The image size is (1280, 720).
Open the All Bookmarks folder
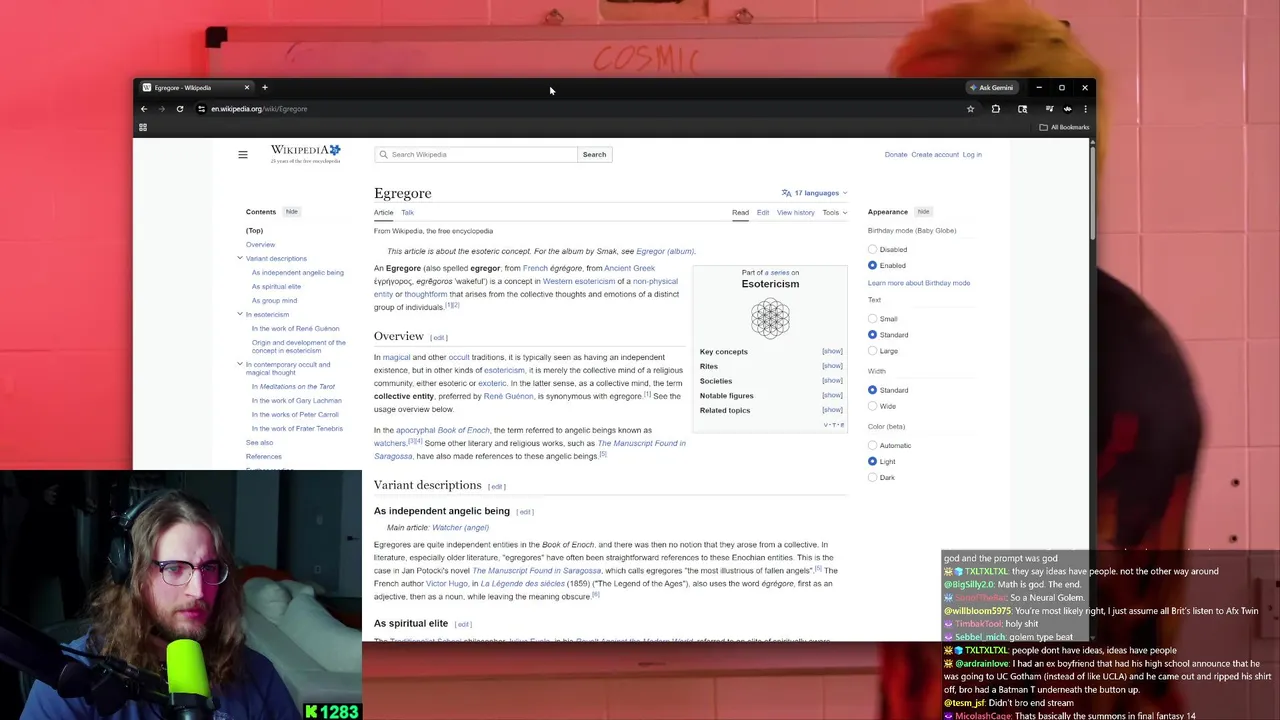1064,127
